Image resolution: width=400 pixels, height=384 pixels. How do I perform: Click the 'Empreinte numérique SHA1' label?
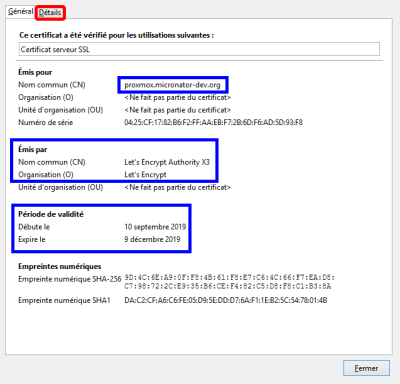point(64,300)
